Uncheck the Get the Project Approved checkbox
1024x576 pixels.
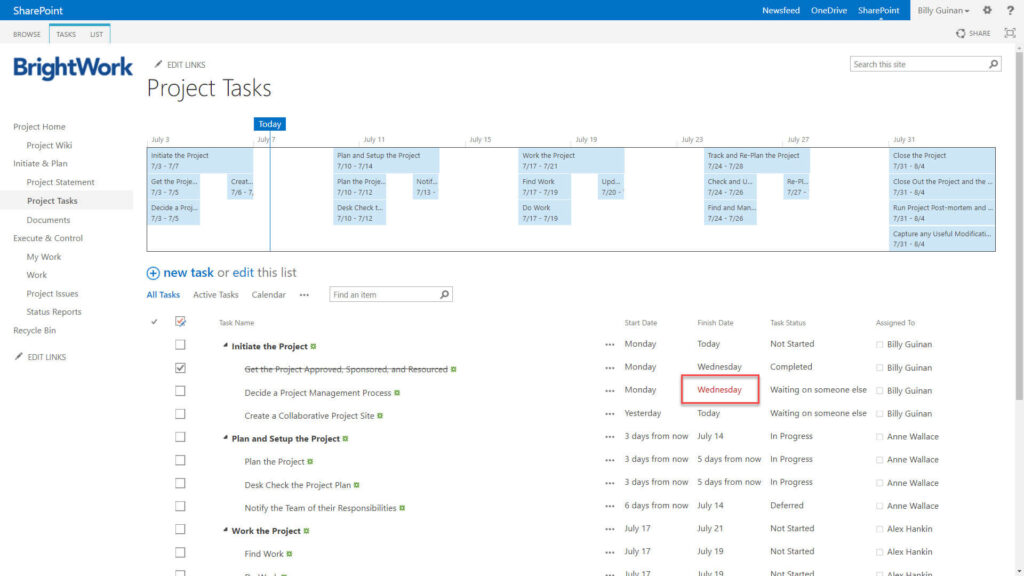point(180,368)
